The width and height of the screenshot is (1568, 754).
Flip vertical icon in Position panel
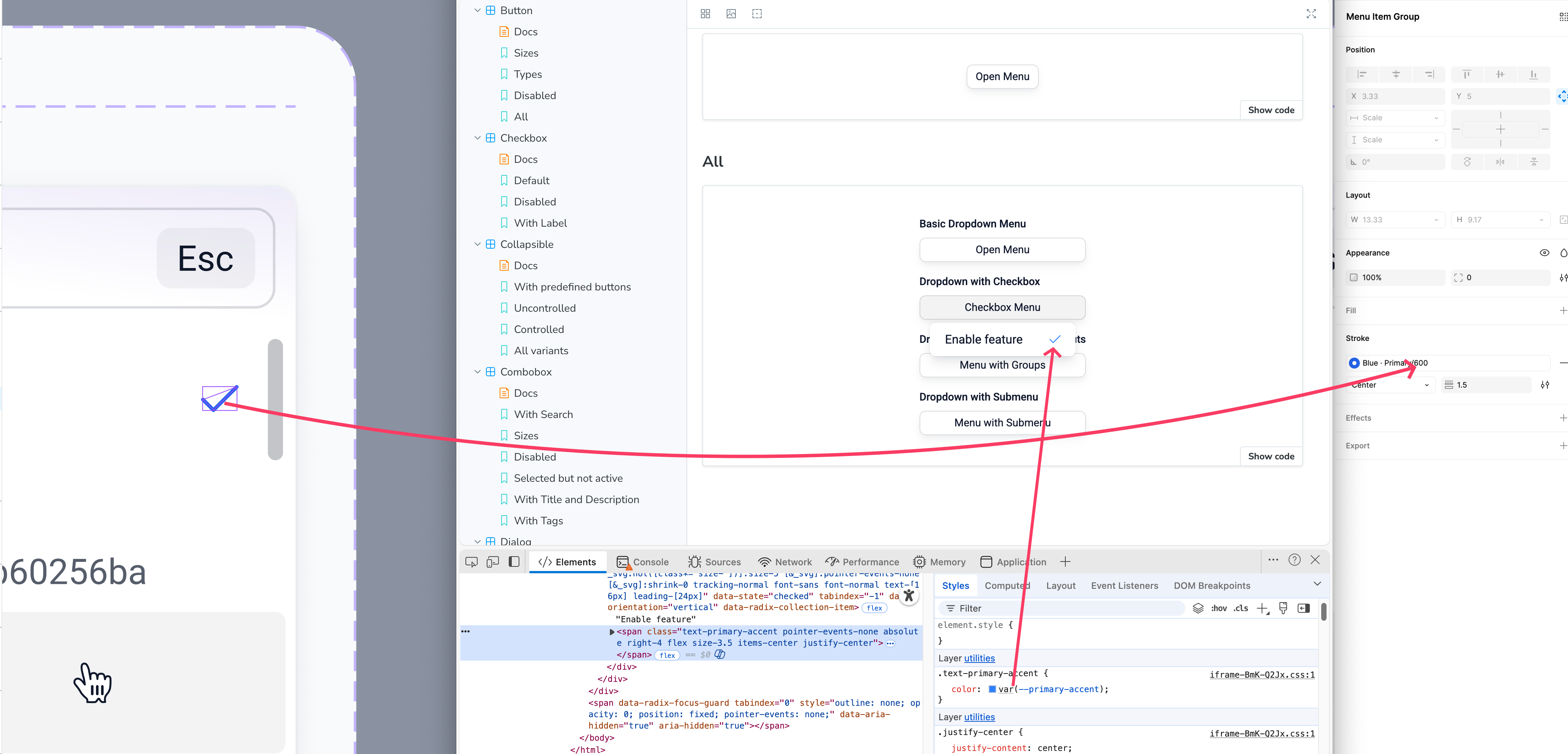point(1534,162)
